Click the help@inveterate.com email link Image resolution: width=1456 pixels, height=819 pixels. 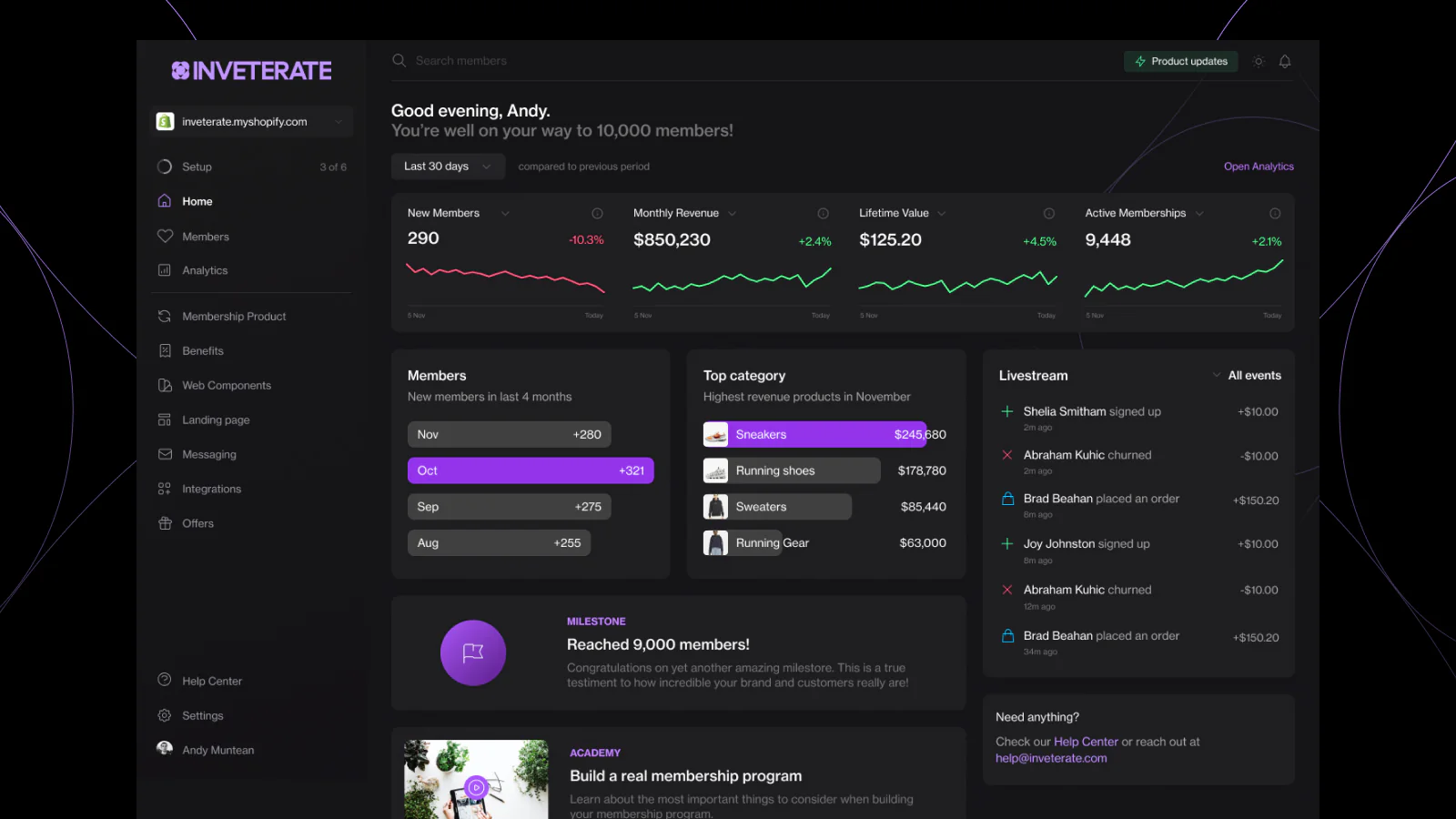point(1051,758)
